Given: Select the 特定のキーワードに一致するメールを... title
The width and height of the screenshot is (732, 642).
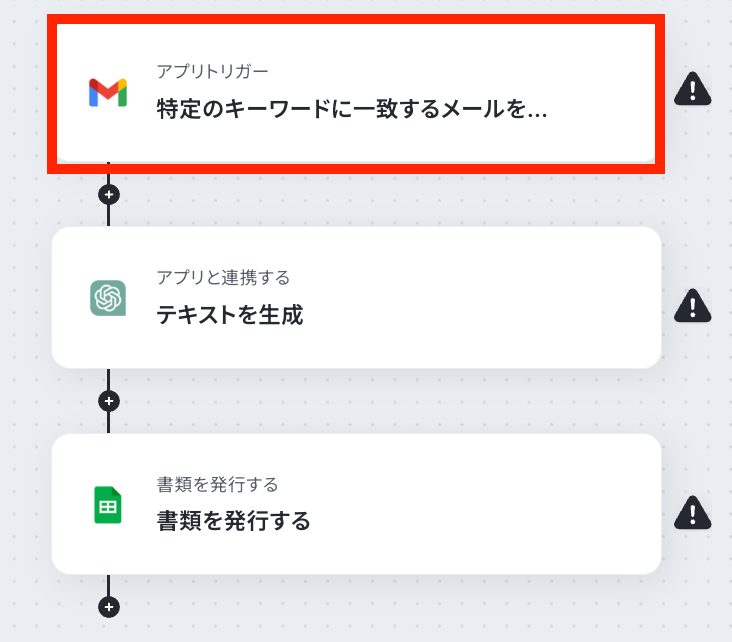Looking at the screenshot, I should pyautogui.click(x=352, y=109).
